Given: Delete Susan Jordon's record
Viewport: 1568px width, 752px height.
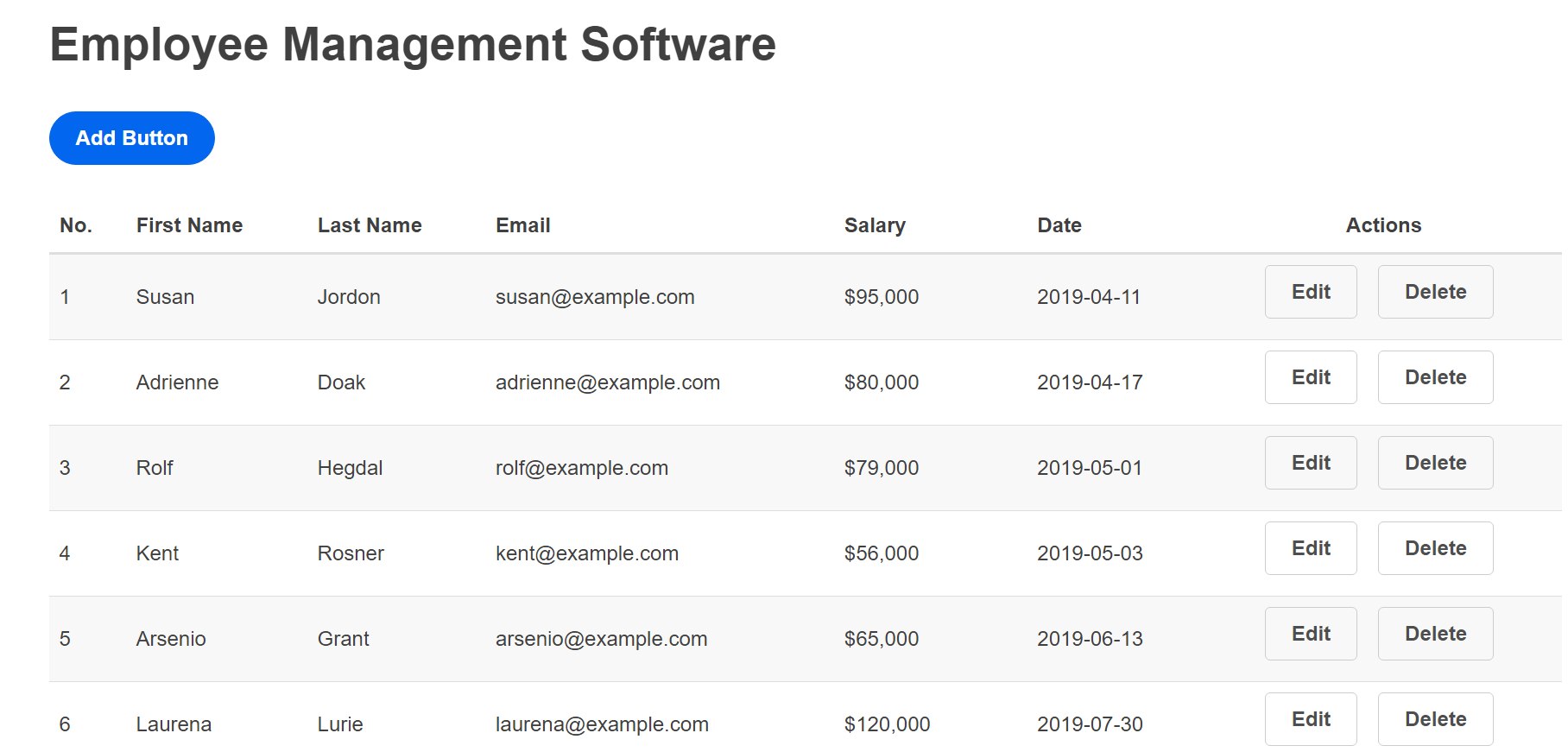Looking at the screenshot, I should pos(1435,292).
